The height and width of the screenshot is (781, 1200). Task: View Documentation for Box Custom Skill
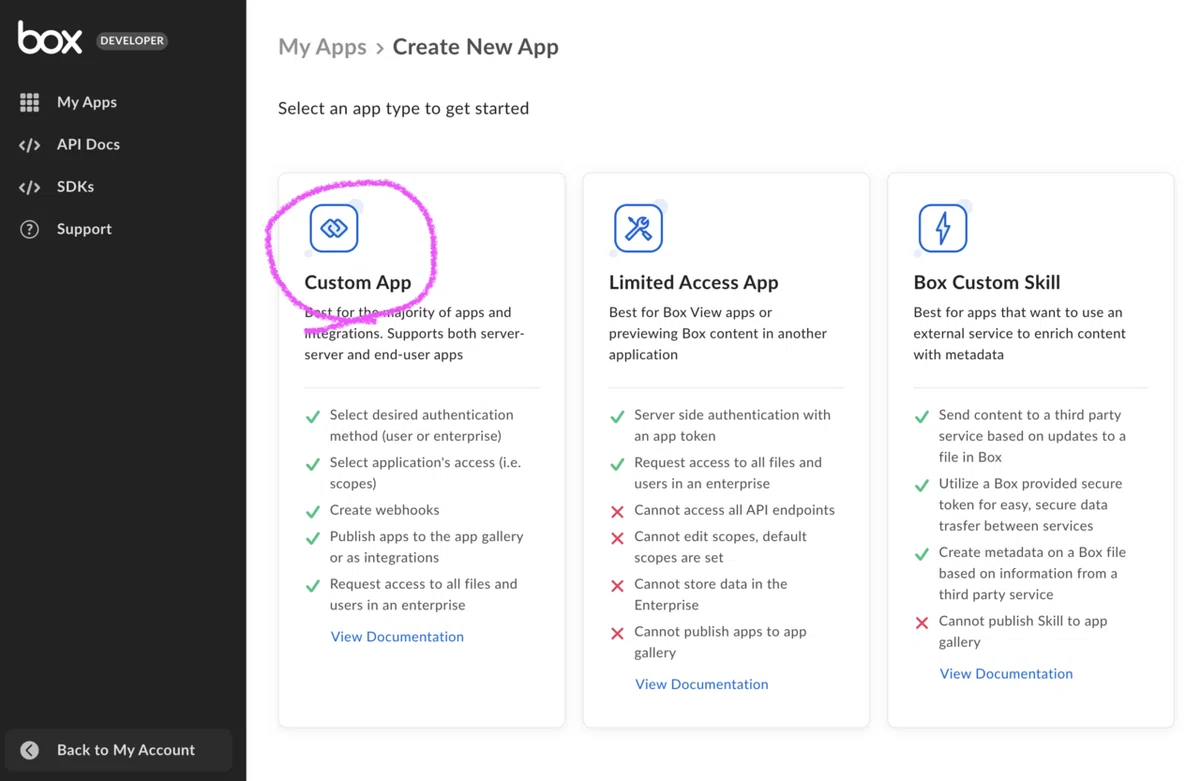click(1006, 673)
